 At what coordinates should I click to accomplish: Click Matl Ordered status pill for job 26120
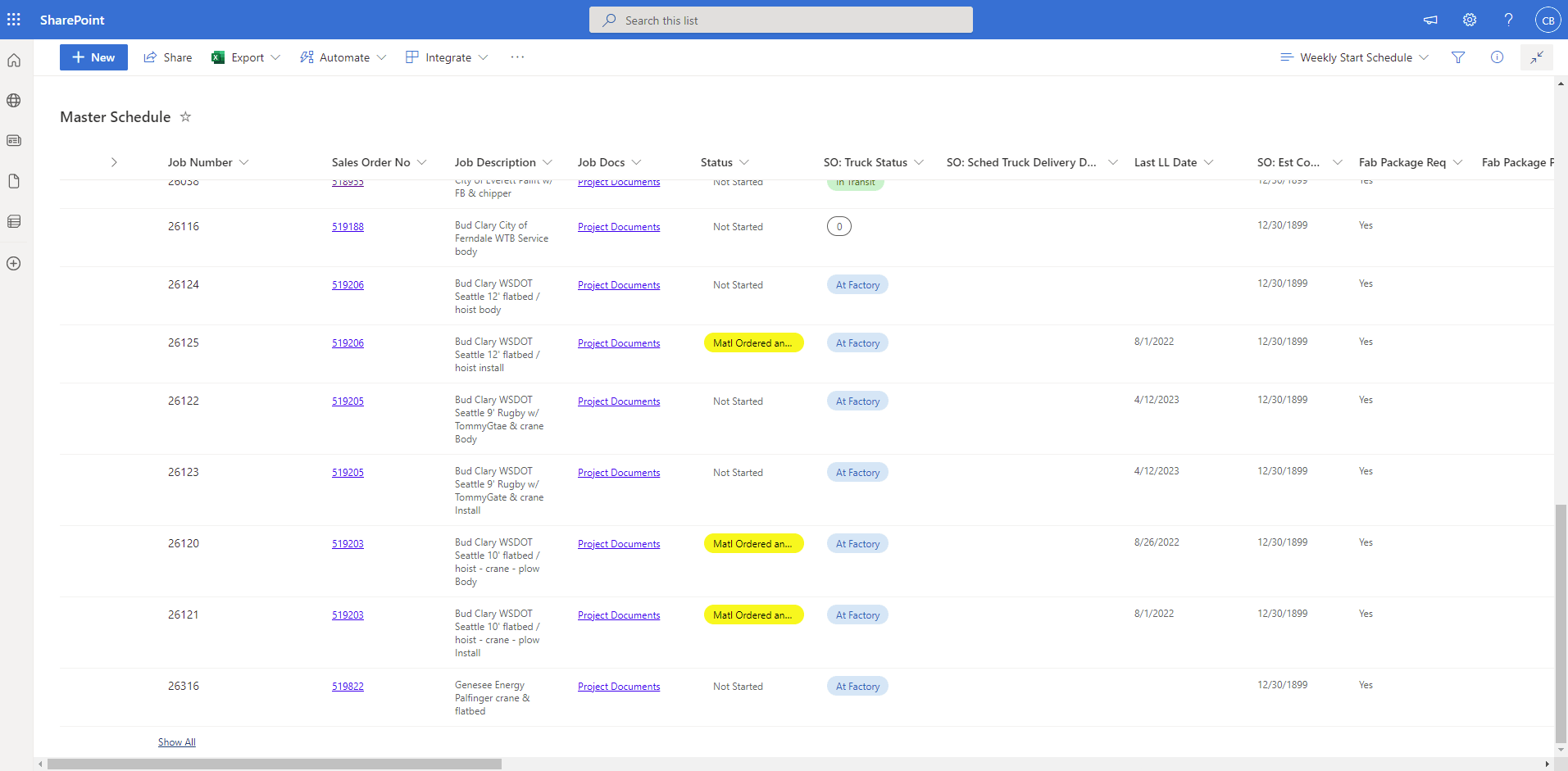coord(753,544)
